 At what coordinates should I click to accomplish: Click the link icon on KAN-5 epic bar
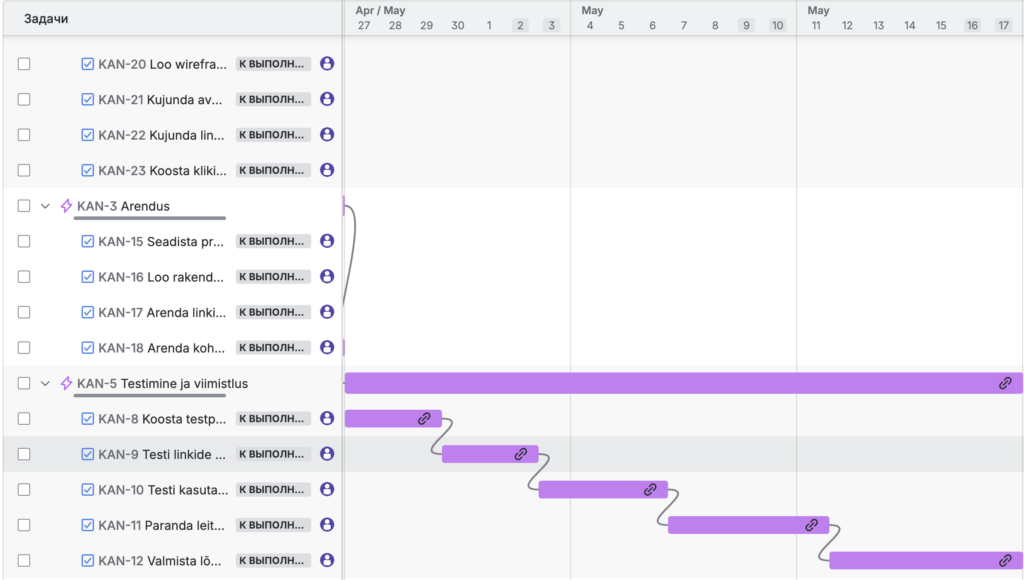(1005, 383)
